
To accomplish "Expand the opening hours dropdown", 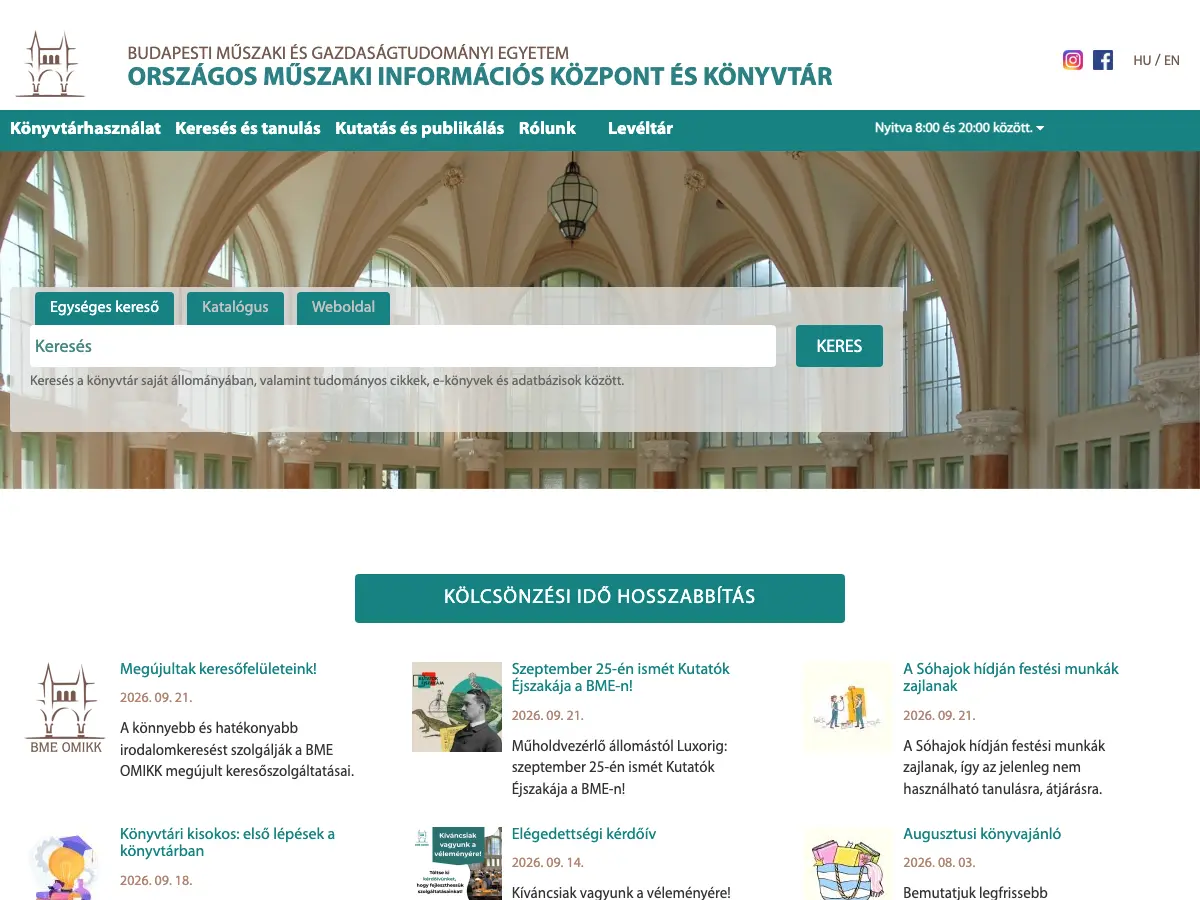I will click(959, 128).
